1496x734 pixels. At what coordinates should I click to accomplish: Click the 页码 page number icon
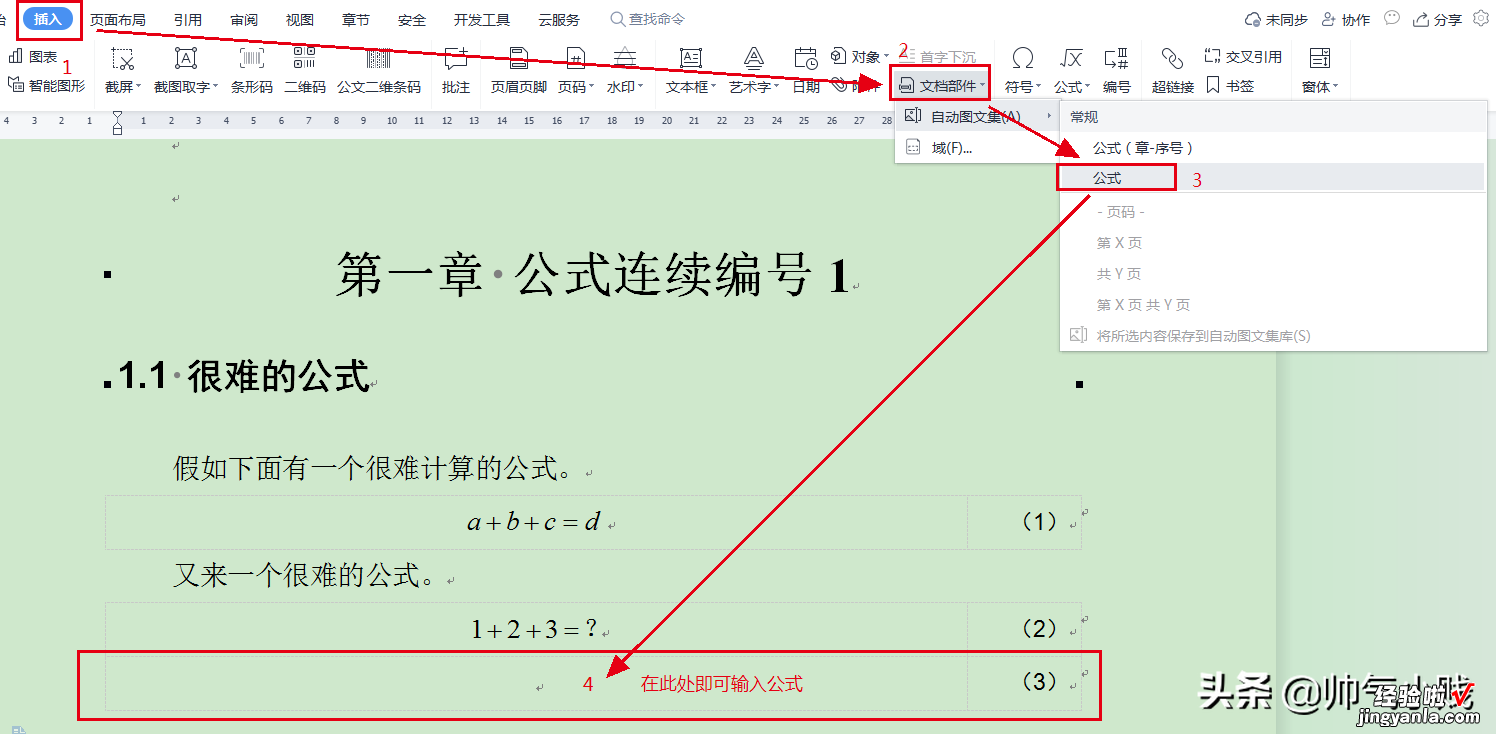[x=575, y=59]
